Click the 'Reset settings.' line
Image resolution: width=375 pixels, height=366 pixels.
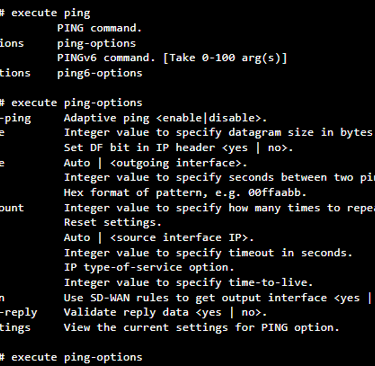tap(113, 222)
